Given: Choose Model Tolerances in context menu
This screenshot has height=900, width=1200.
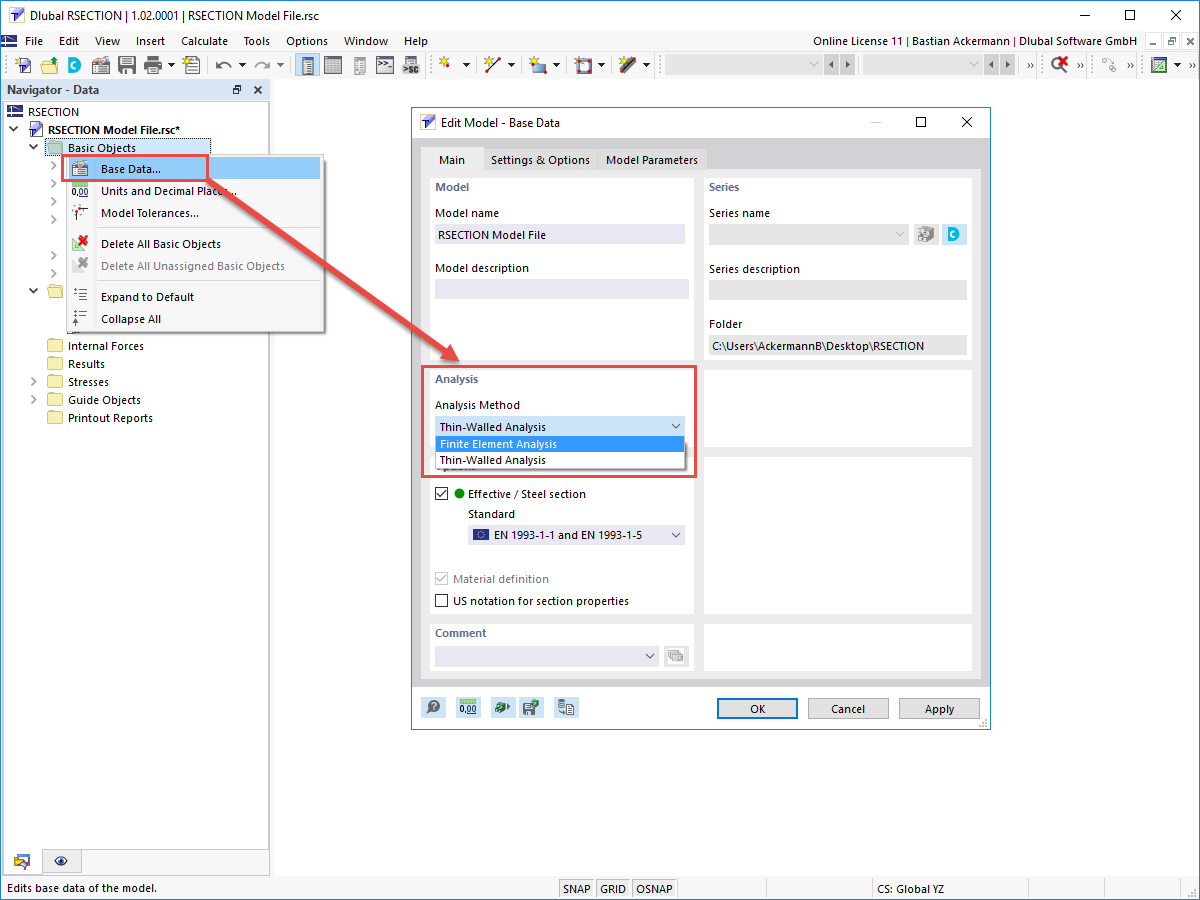Looking at the screenshot, I should [195, 213].
